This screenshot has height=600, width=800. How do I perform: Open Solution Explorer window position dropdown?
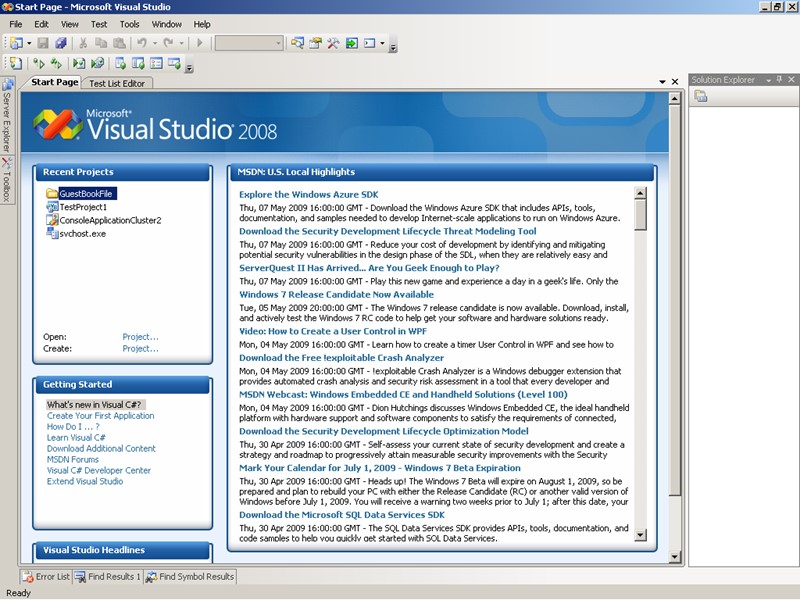768,80
